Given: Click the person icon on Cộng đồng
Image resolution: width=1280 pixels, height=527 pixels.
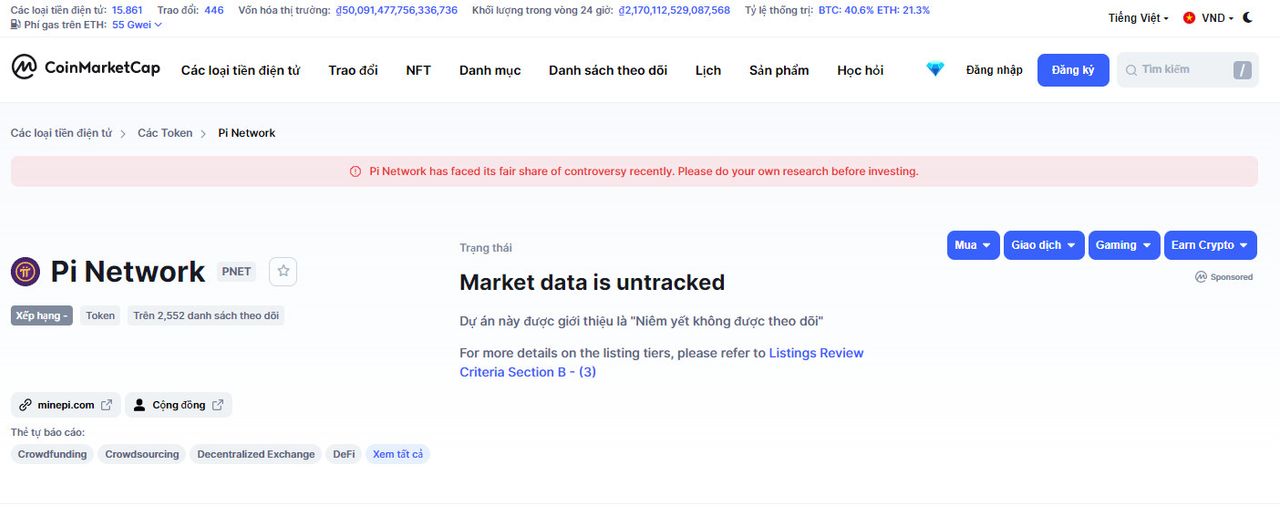Looking at the screenshot, I should pos(140,405).
